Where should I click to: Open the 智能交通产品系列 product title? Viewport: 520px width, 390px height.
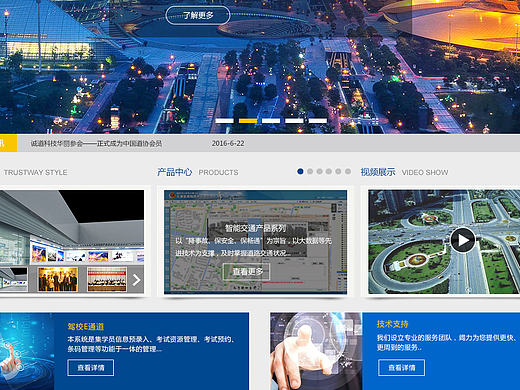point(256,228)
